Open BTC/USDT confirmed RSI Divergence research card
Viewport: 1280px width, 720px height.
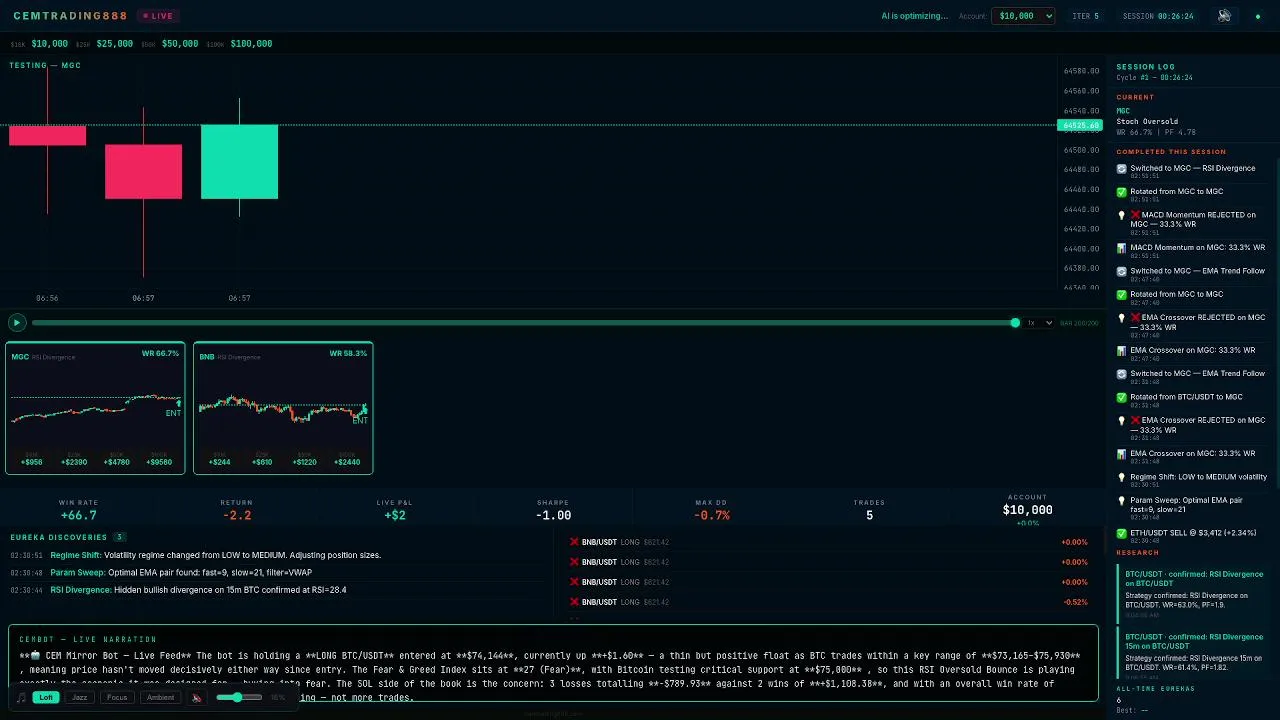coord(1192,593)
